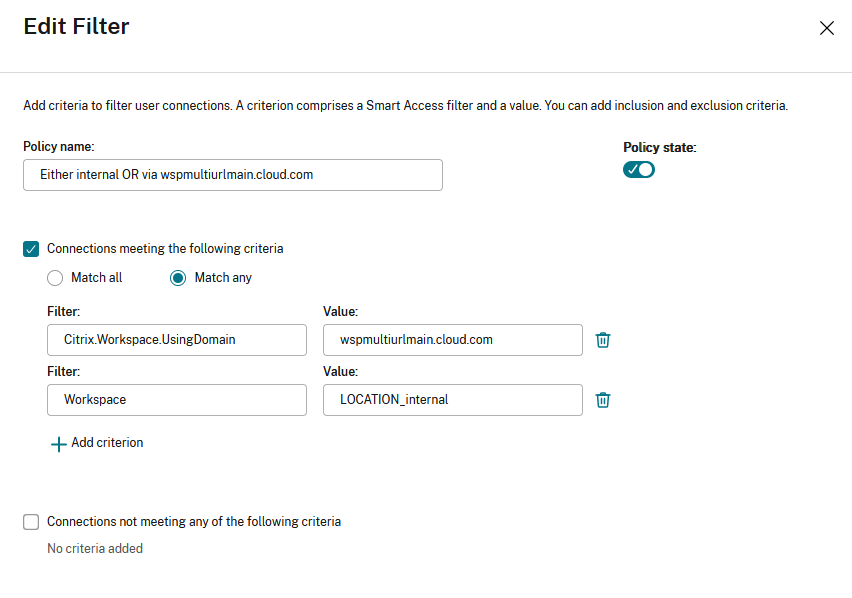Click the Connections not meeting criteria label

click(x=194, y=522)
